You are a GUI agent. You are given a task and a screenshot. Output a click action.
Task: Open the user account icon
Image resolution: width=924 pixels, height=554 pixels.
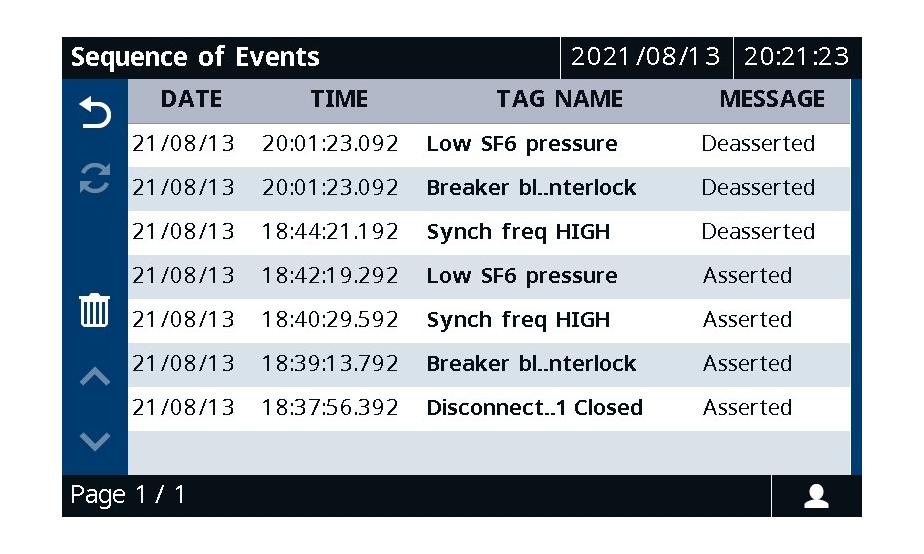816,496
